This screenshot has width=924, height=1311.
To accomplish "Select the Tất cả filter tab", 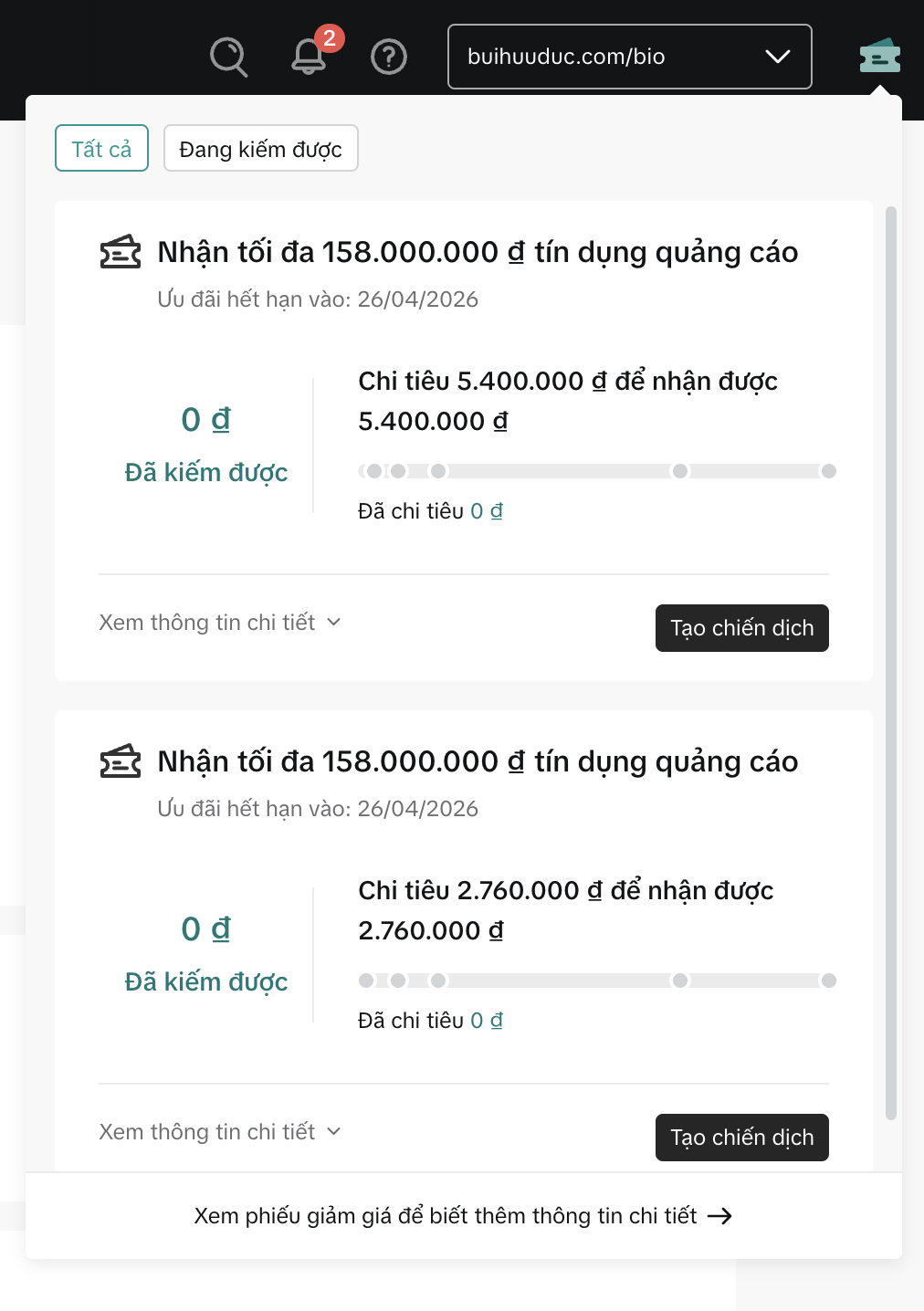I will [100, 148].
